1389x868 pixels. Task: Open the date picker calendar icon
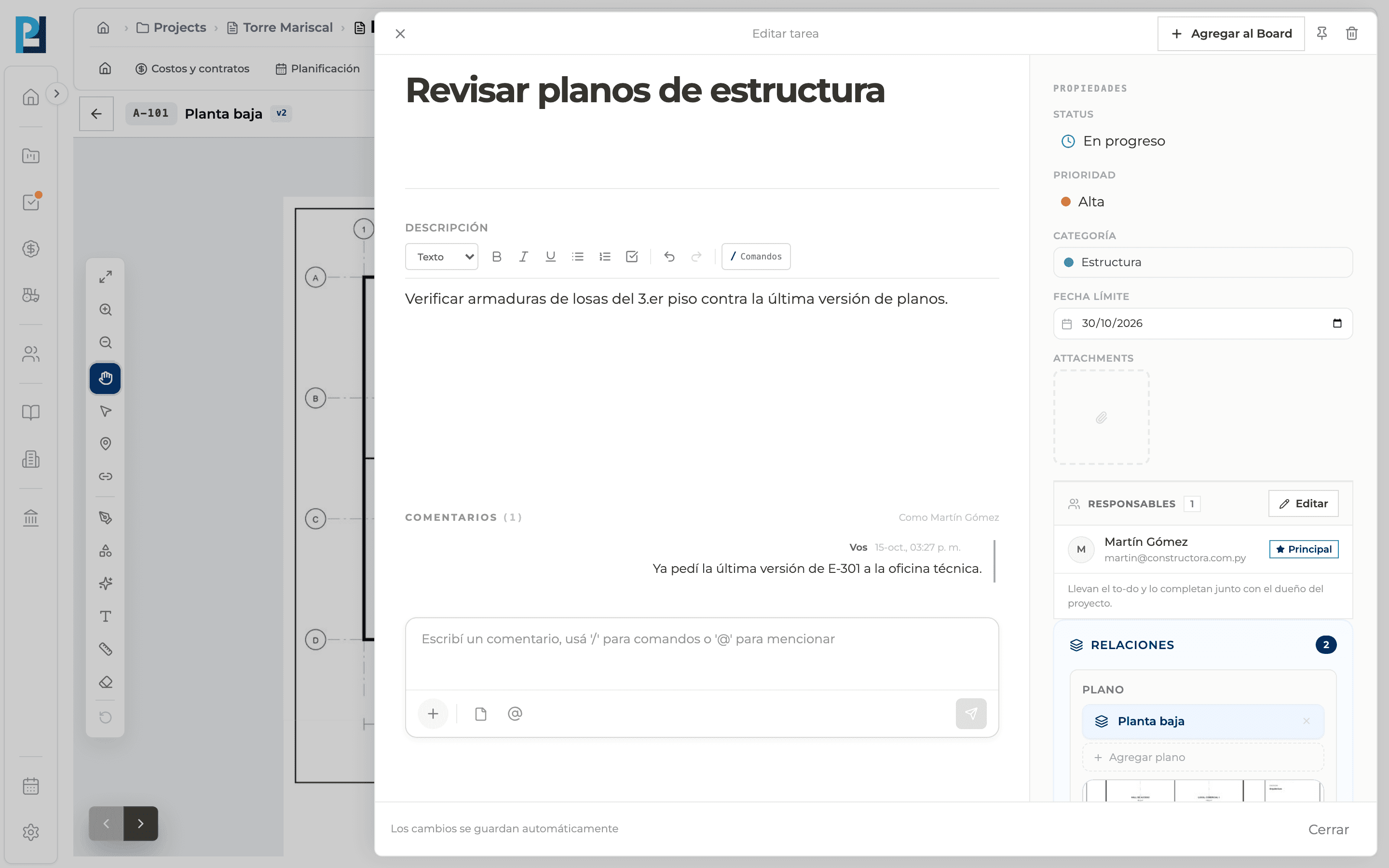tap(1337, 323)
